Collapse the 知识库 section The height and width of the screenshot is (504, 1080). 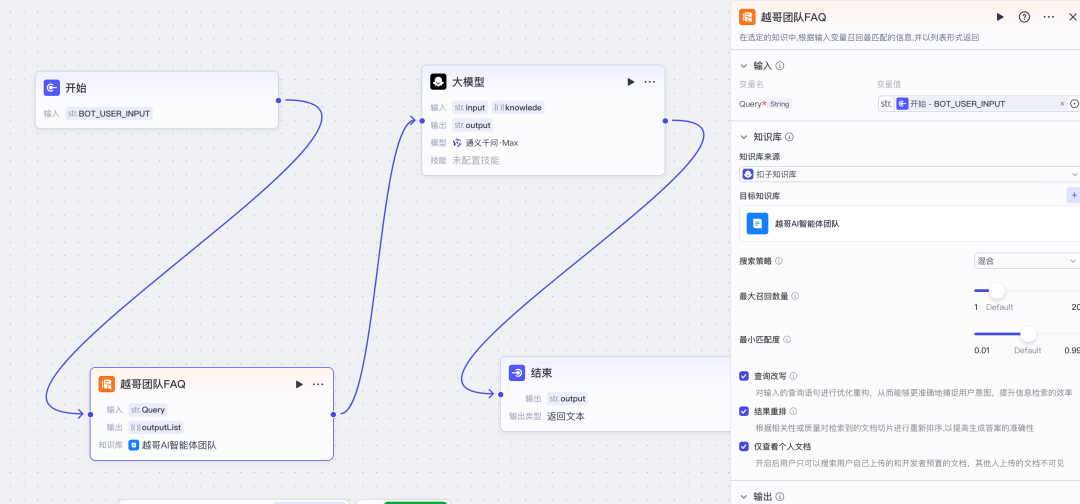(x=744, y=137)
